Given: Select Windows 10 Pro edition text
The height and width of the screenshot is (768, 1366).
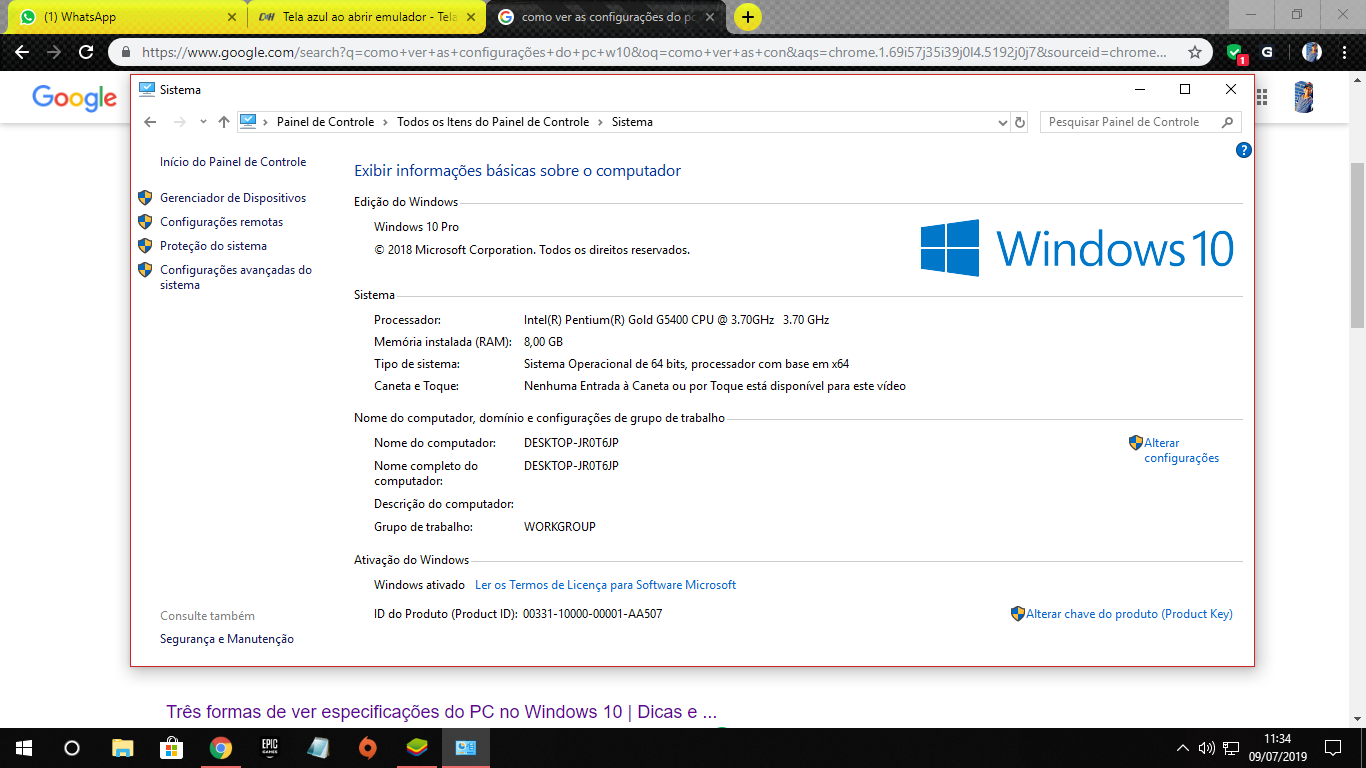Looking at the screenshot, I should (x=416, y=227).
